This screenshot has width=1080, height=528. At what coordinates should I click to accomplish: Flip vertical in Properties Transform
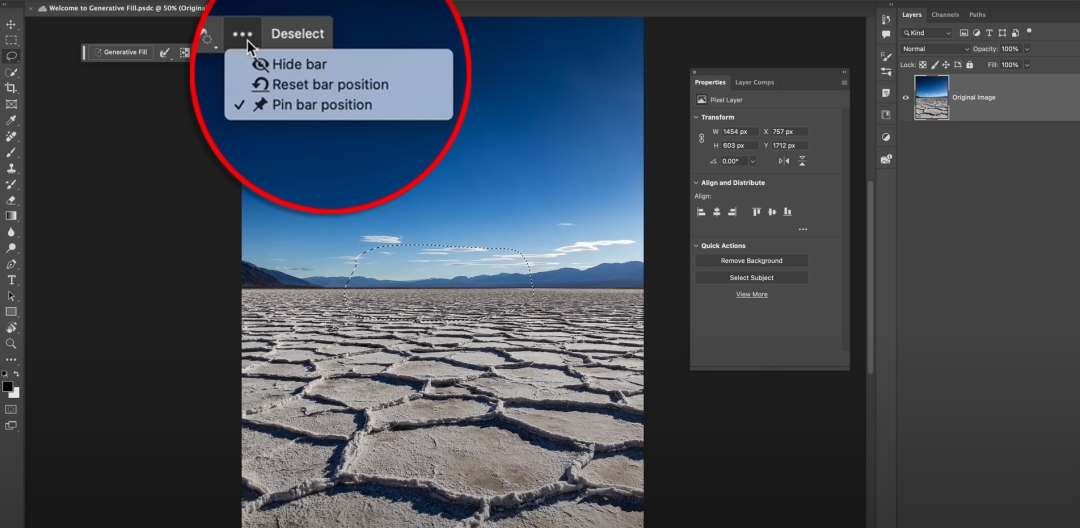tap(802, 161)
